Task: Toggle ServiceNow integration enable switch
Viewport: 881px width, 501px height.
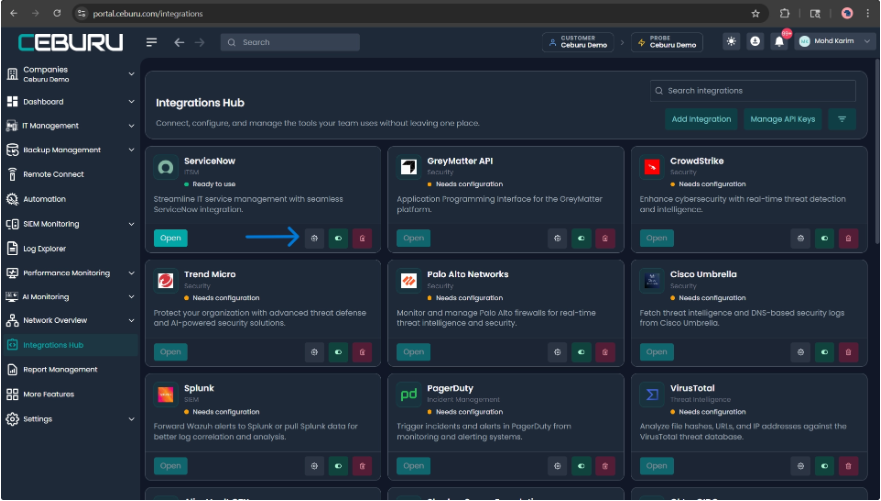Action: point(338,238)
